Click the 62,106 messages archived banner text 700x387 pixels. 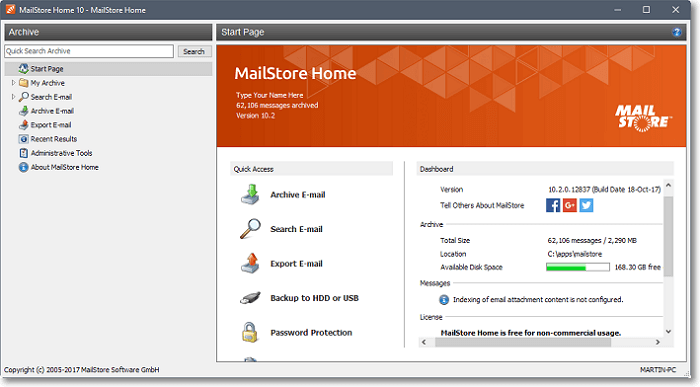277,105
